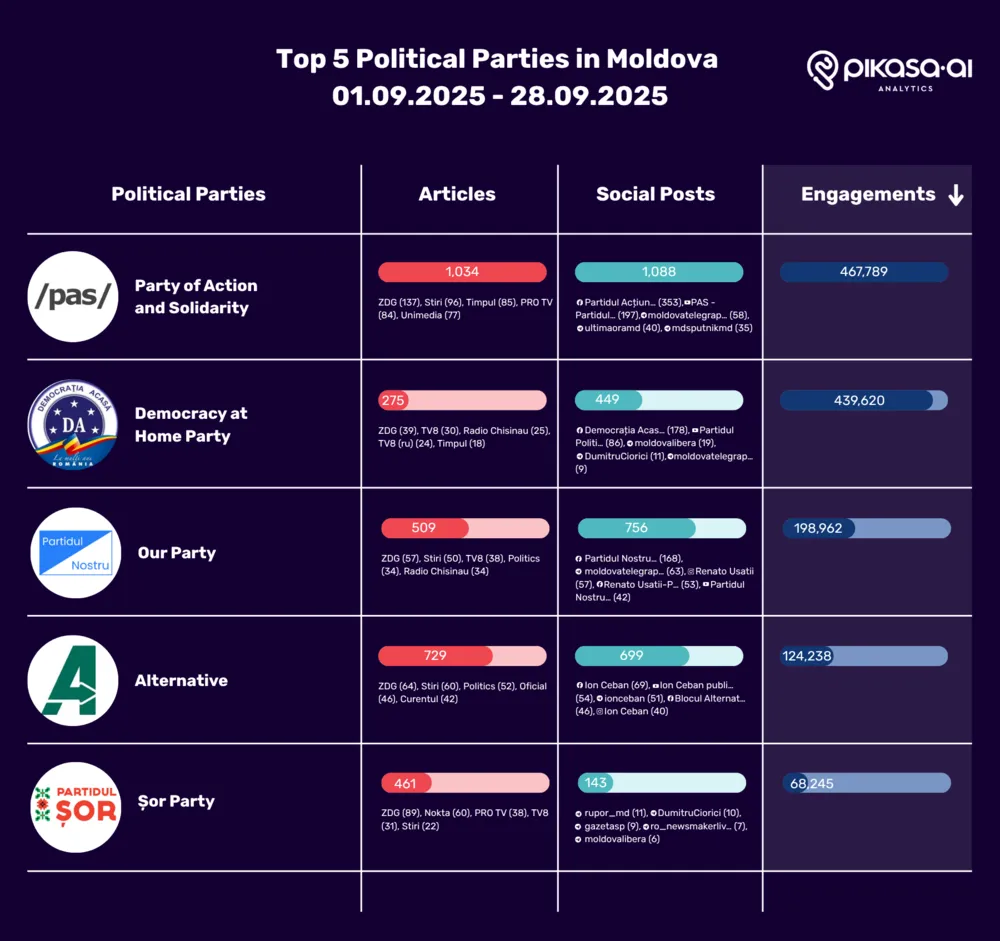Click PAS articles bar showing 1,034
The image size is (1000, 941).
462,272
